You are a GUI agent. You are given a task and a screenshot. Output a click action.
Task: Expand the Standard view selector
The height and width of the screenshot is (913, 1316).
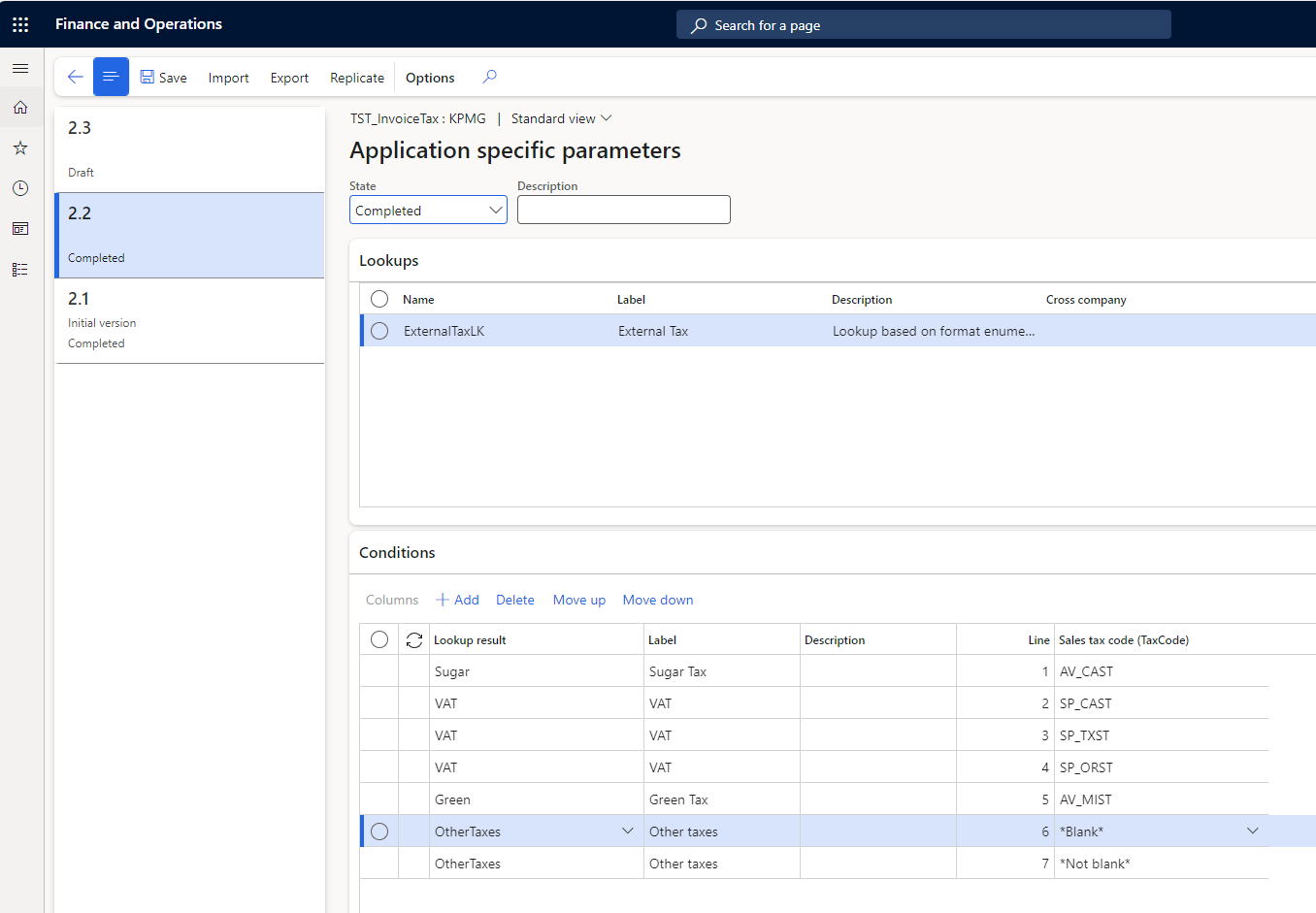coord(561,118)
